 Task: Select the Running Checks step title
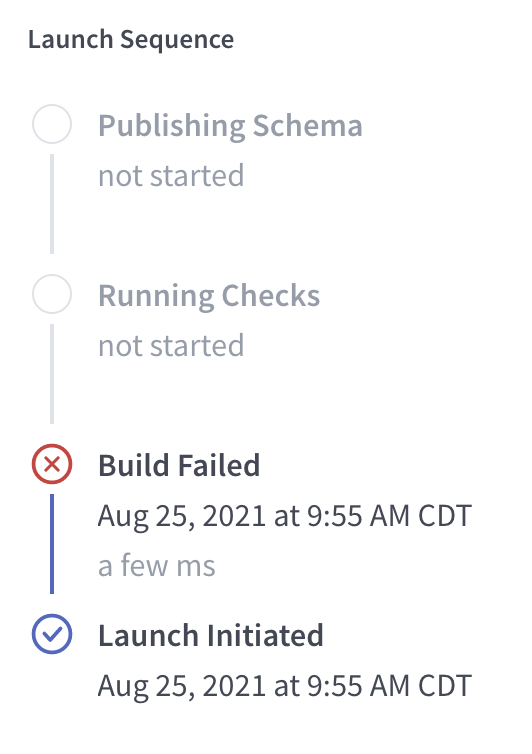click(209, 296)
